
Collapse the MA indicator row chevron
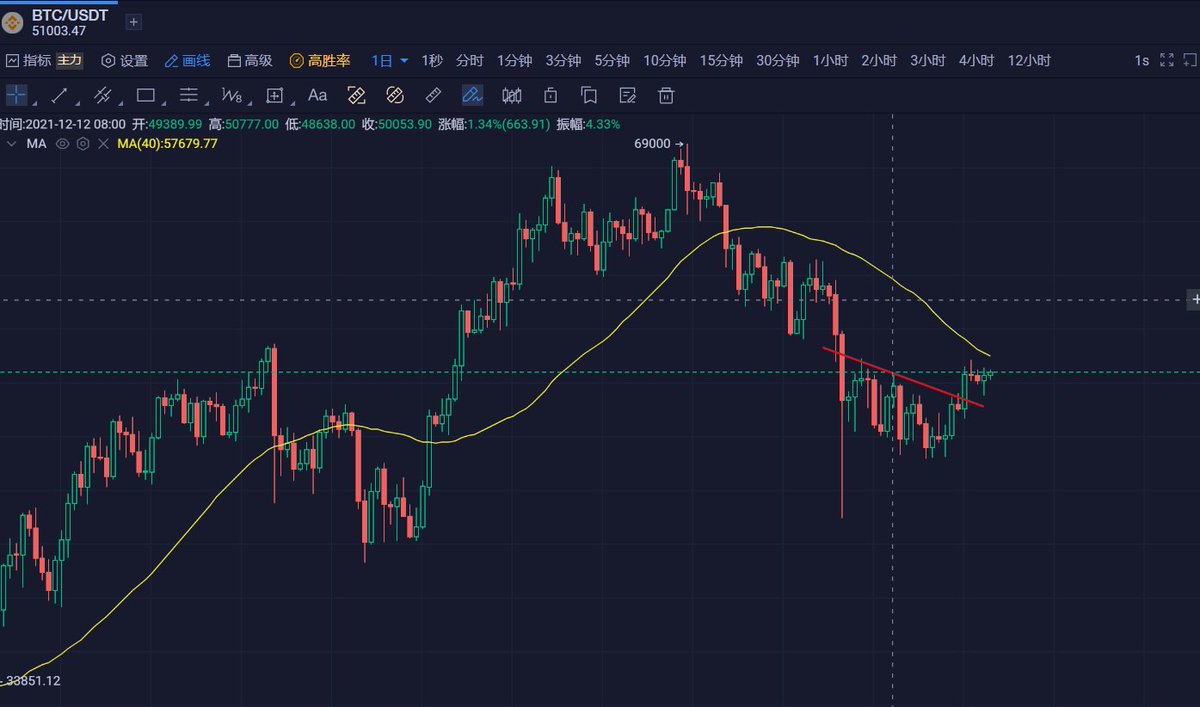click(13, 143)
